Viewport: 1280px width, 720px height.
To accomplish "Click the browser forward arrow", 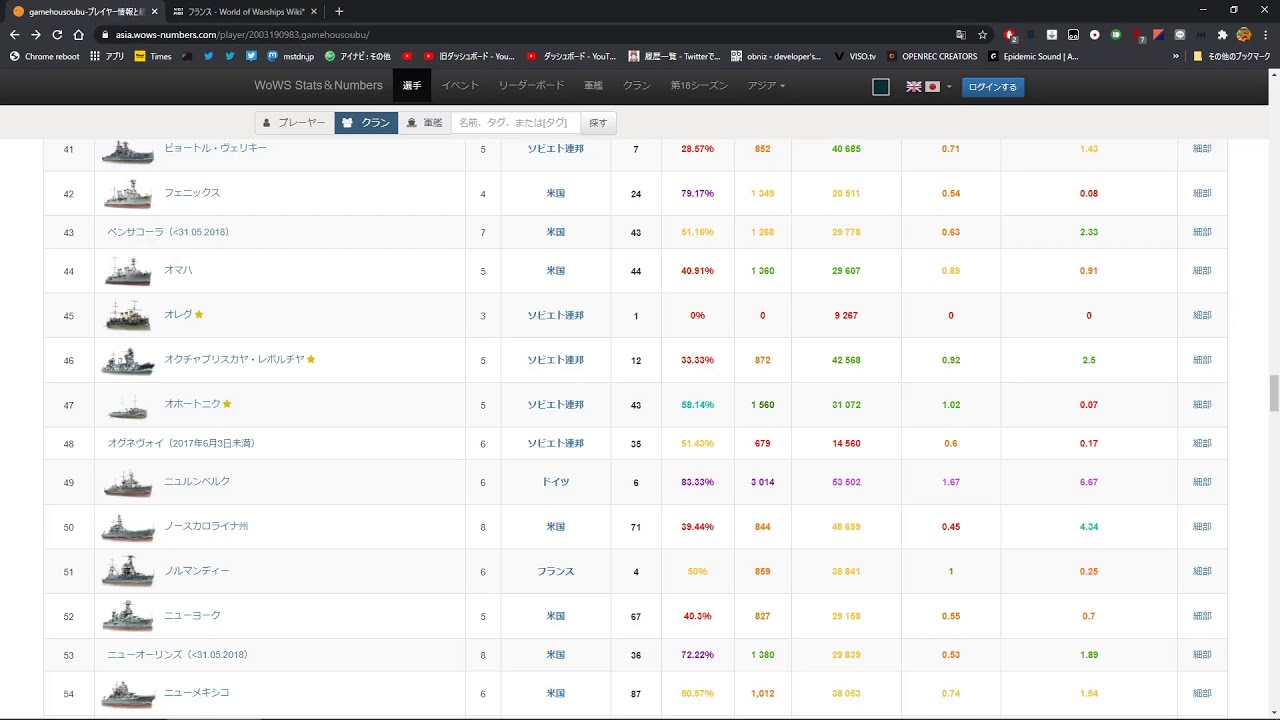I will click(x=36, y=34).
